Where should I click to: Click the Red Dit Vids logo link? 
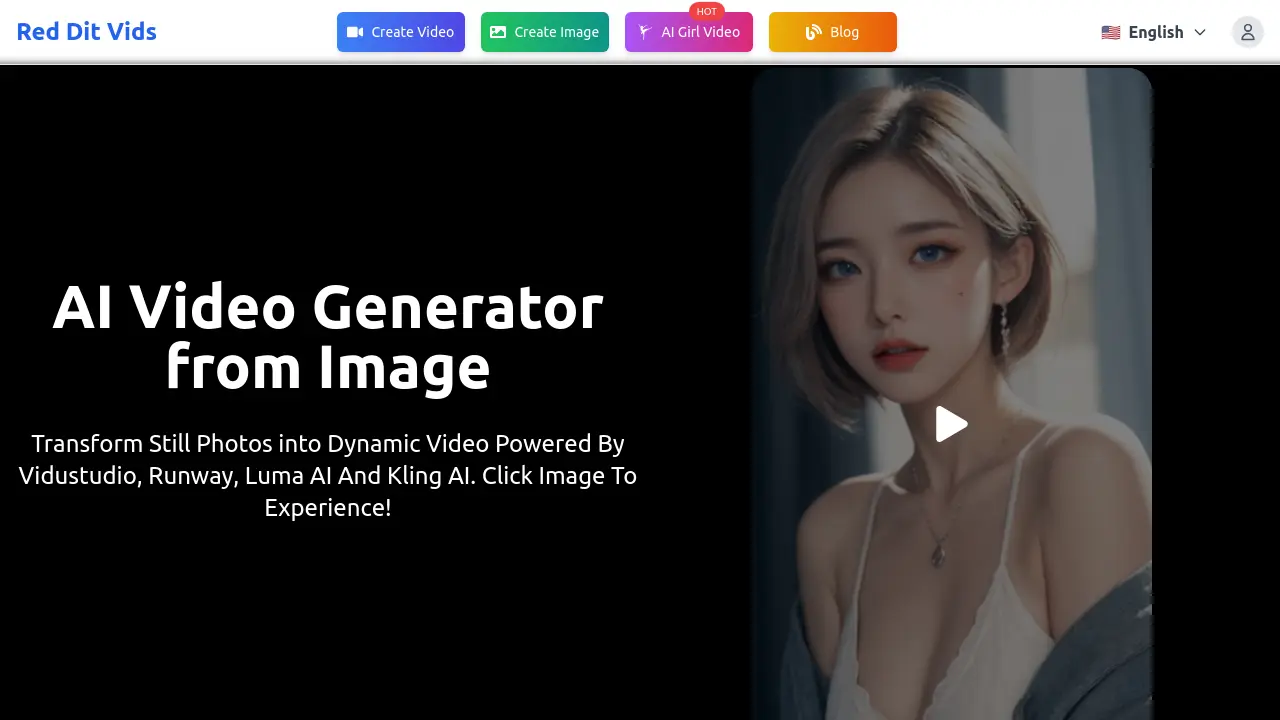pos(87,32)
